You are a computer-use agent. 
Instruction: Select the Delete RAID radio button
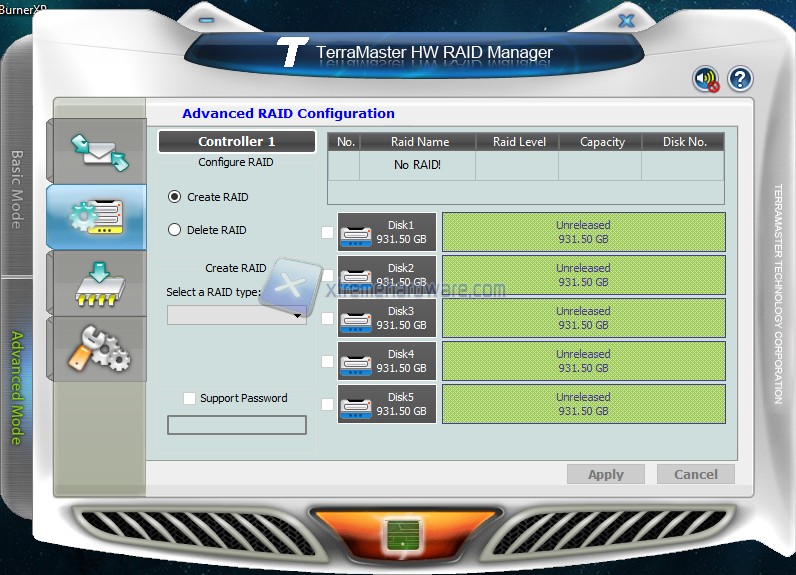175,230
